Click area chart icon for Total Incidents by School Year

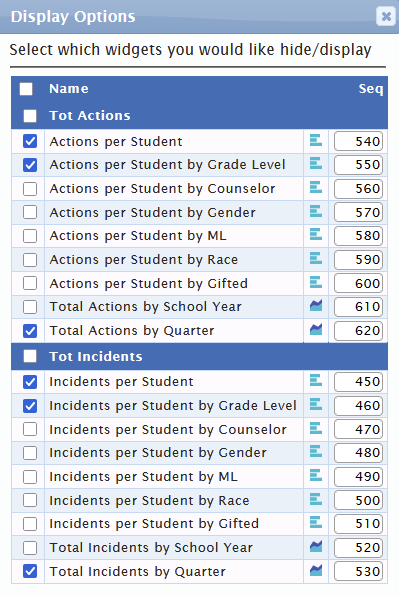[x=316, y=547]
